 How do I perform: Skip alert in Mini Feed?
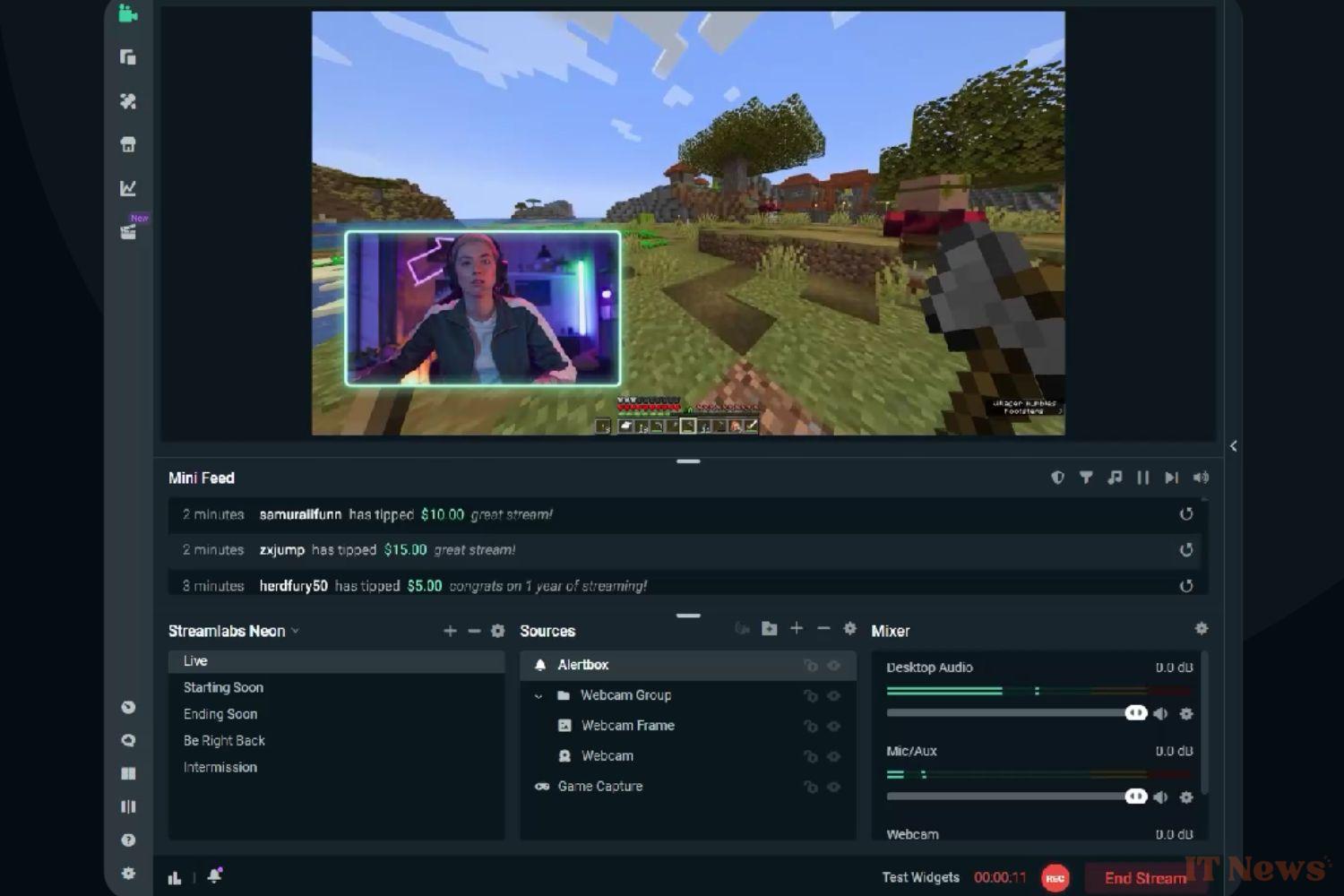point(1171,478)
